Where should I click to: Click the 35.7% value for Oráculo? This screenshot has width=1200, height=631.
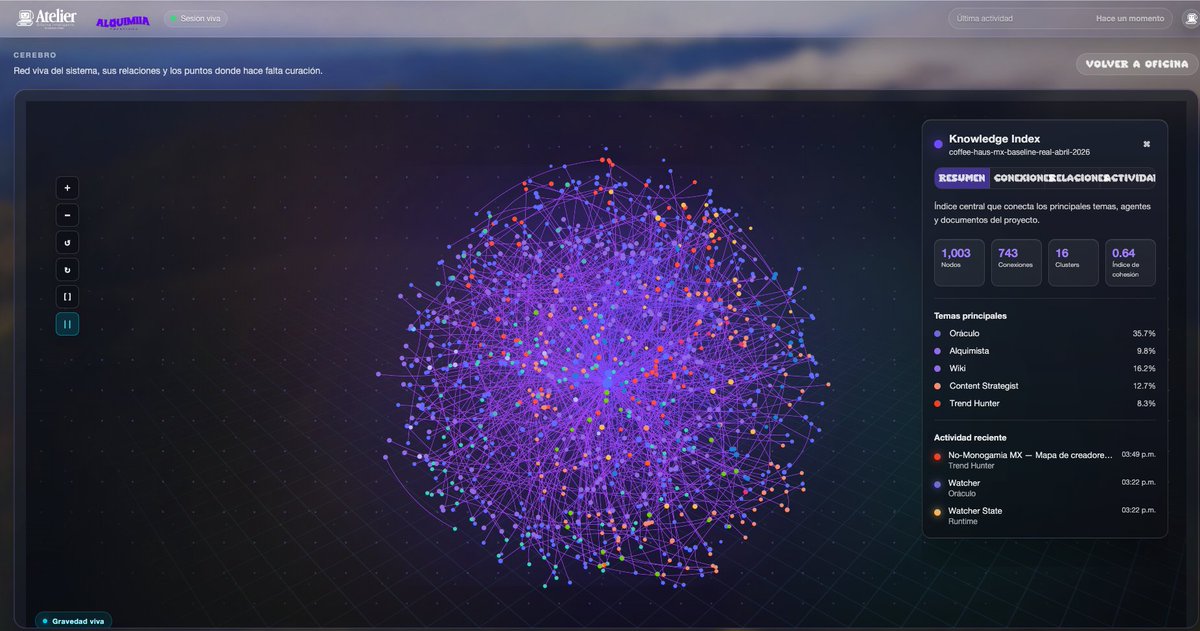pyautogui.click(x=1144, y=333)
